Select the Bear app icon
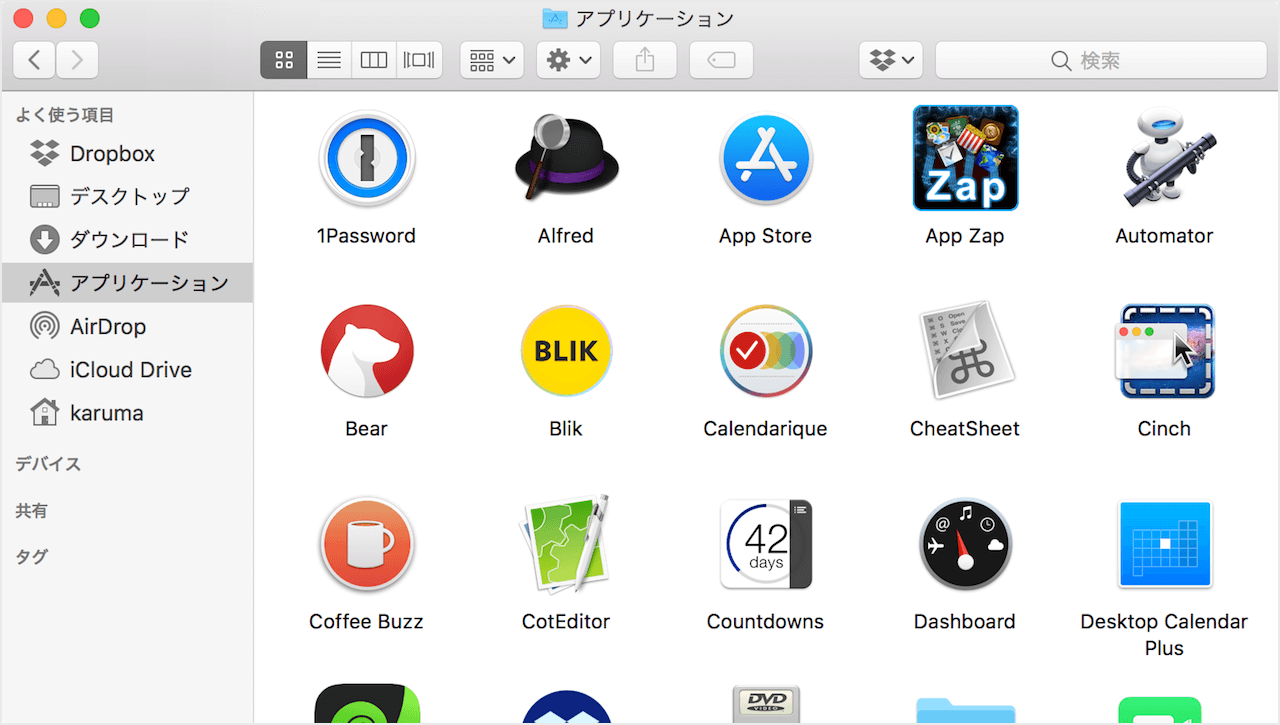 (x=366, y=351)
